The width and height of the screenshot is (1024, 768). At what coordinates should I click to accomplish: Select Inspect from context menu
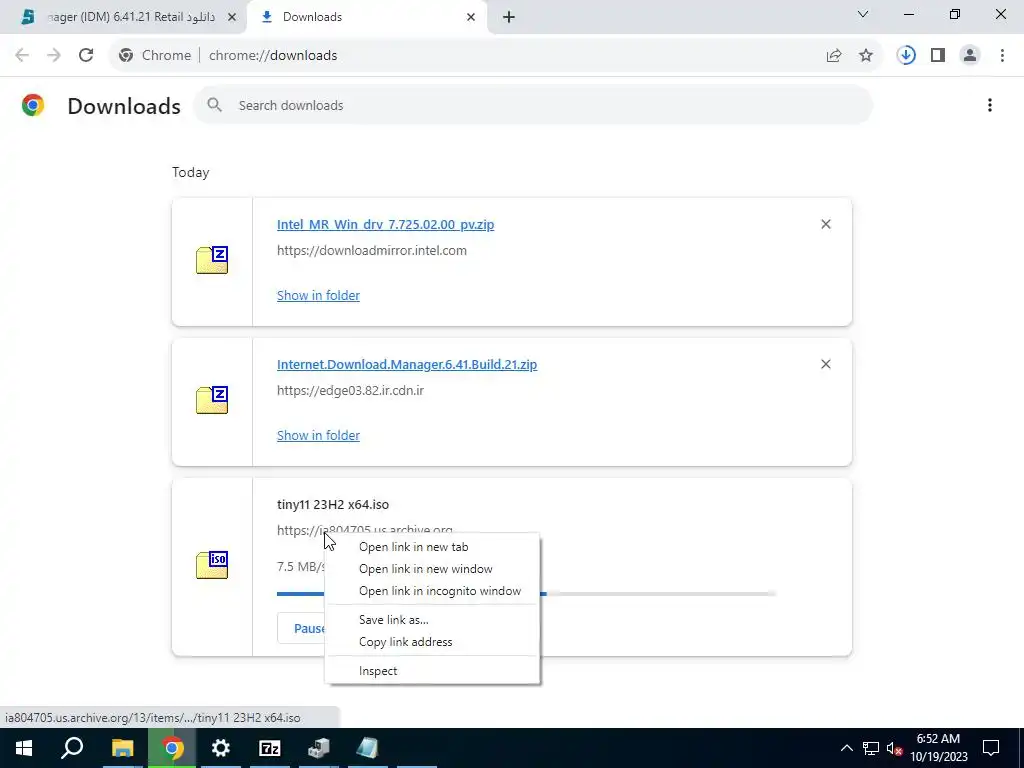click(432, 671)
